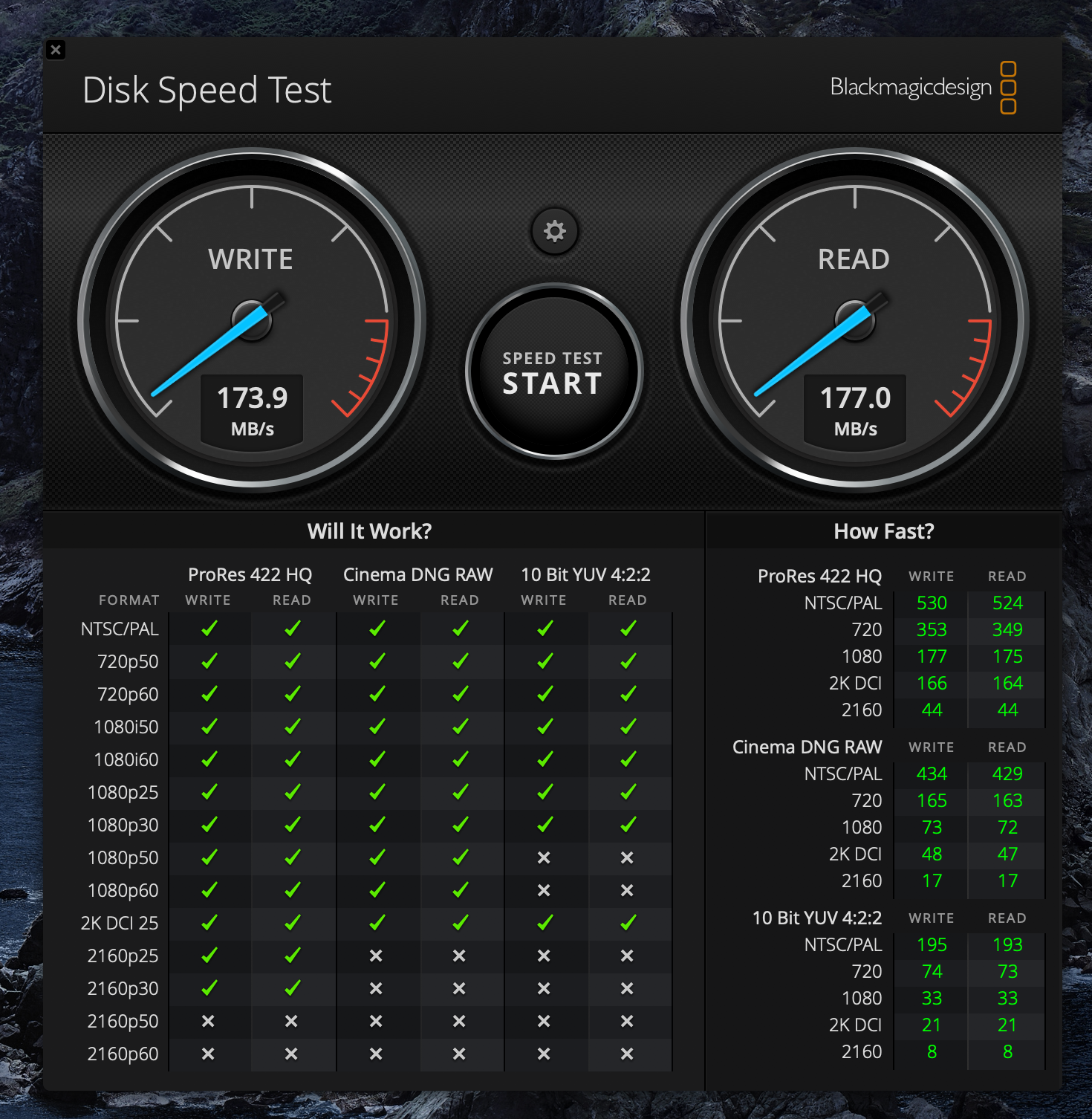Click the FORMAT column label
Screen dimensions: 1092x1119
(129, 600)
